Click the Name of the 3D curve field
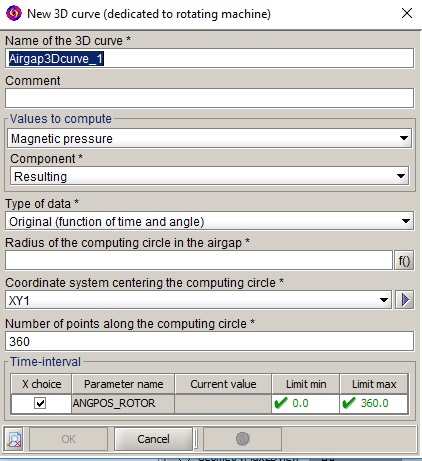This screenshot has width=422, height=461. tap(209, 58)
